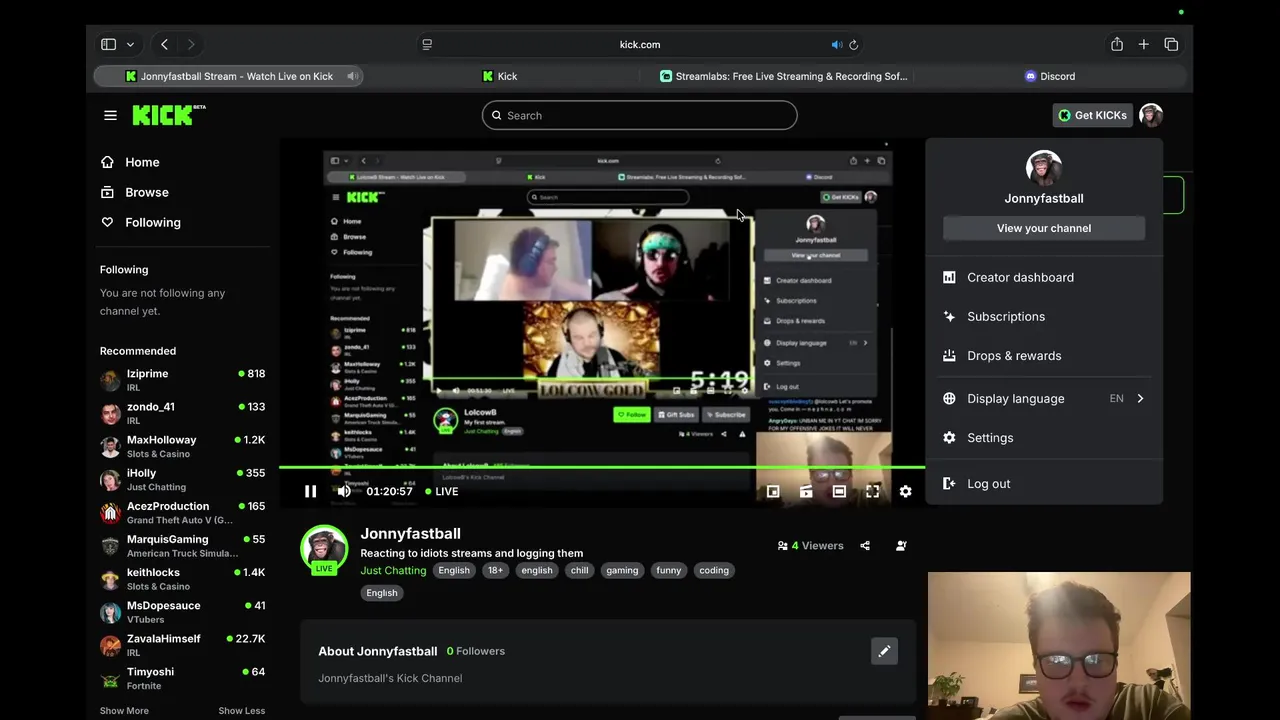The width and height of the screenshot is (1280, 720).
Task: Open recommended channel Timyoshi
Action: (182, 678)
